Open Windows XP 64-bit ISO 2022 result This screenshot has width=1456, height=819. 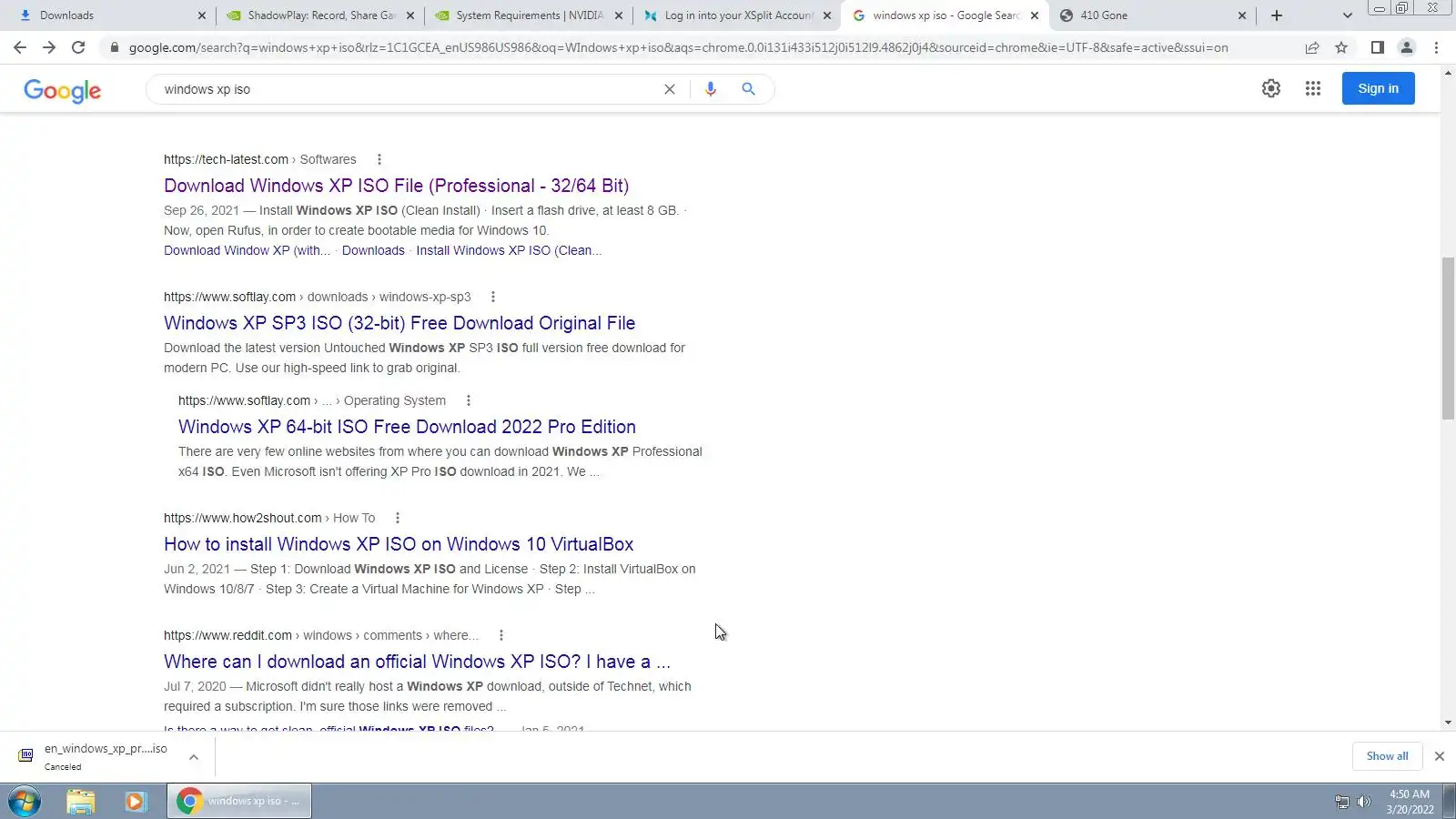pyautogui.click(x=407, y=427)
